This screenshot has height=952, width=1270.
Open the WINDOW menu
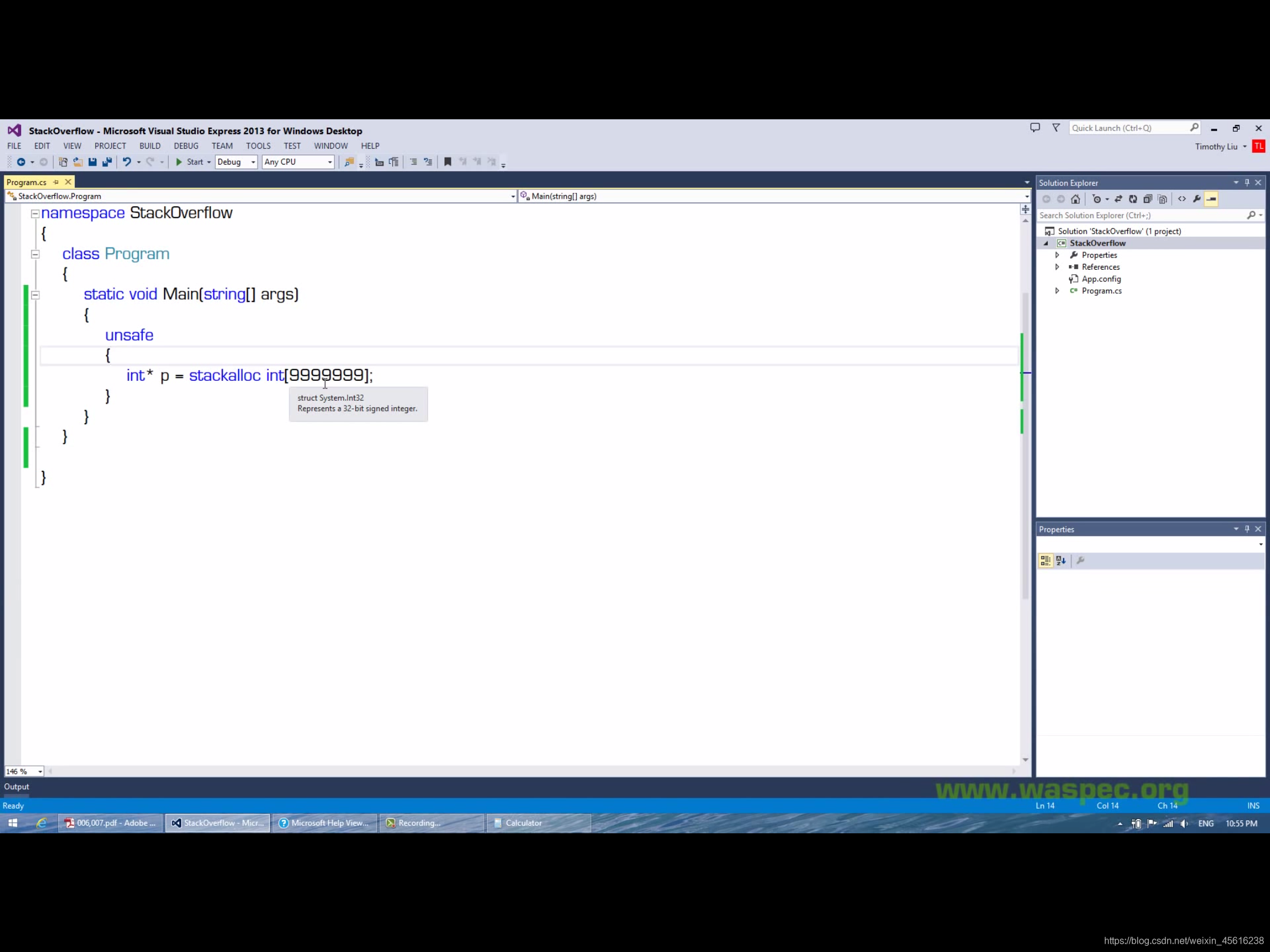point(330,146)
